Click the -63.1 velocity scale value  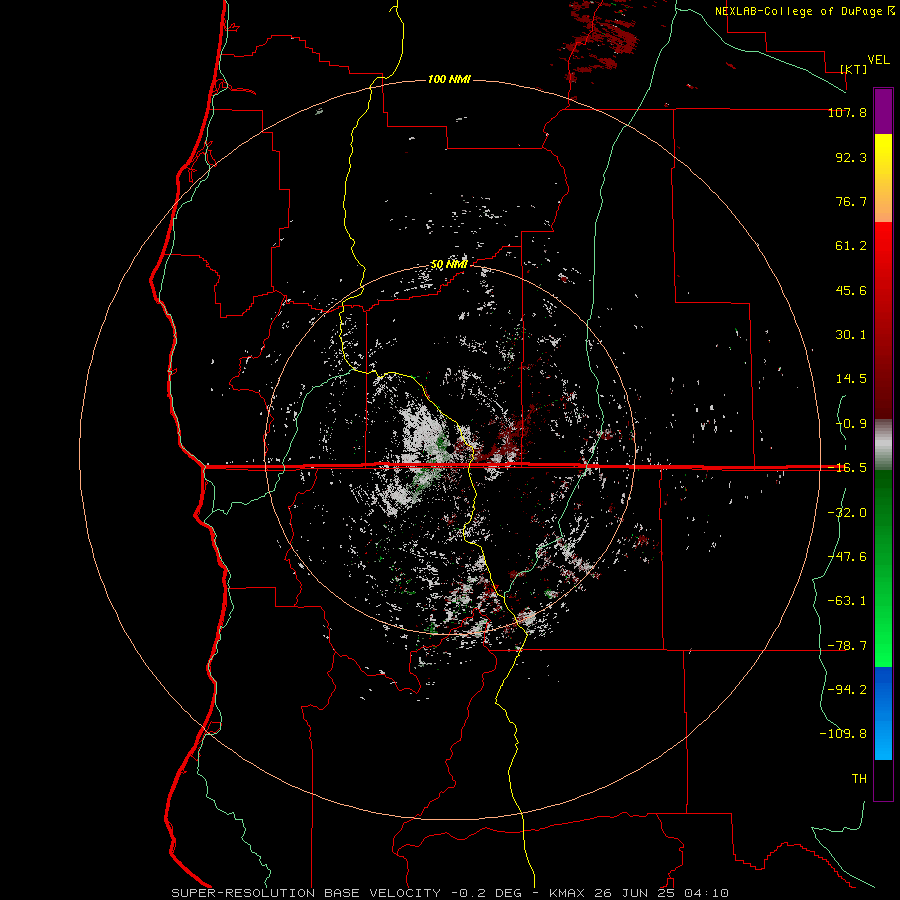[x=847, y=601]
